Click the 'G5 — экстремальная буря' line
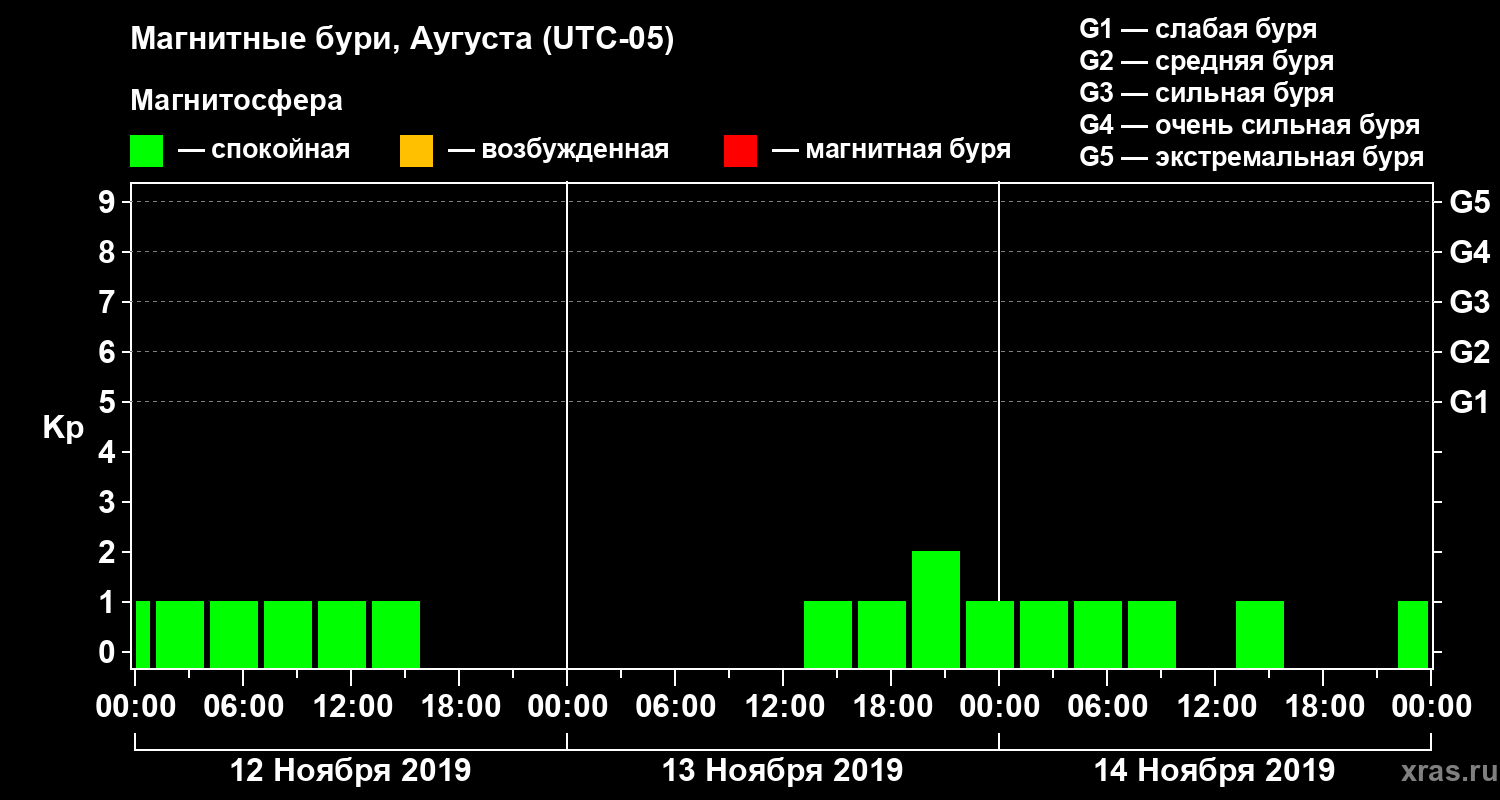This screenshot has height=800, width=1500. tap(1251, 157)
